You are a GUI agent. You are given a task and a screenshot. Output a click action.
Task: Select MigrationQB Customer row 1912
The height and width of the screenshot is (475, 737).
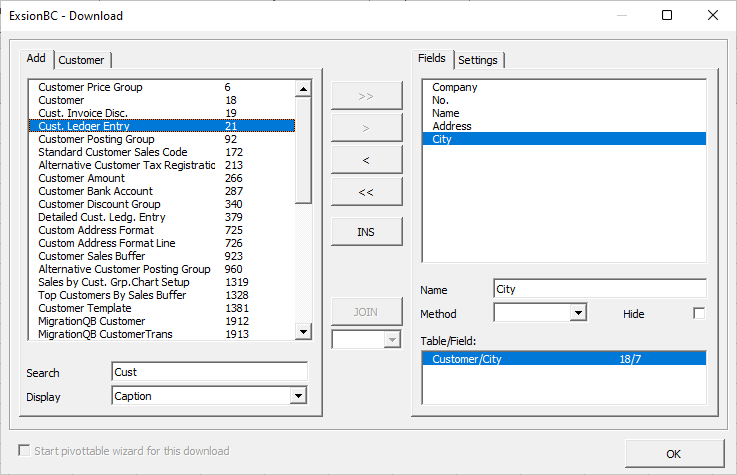click(x=162, y=321)
